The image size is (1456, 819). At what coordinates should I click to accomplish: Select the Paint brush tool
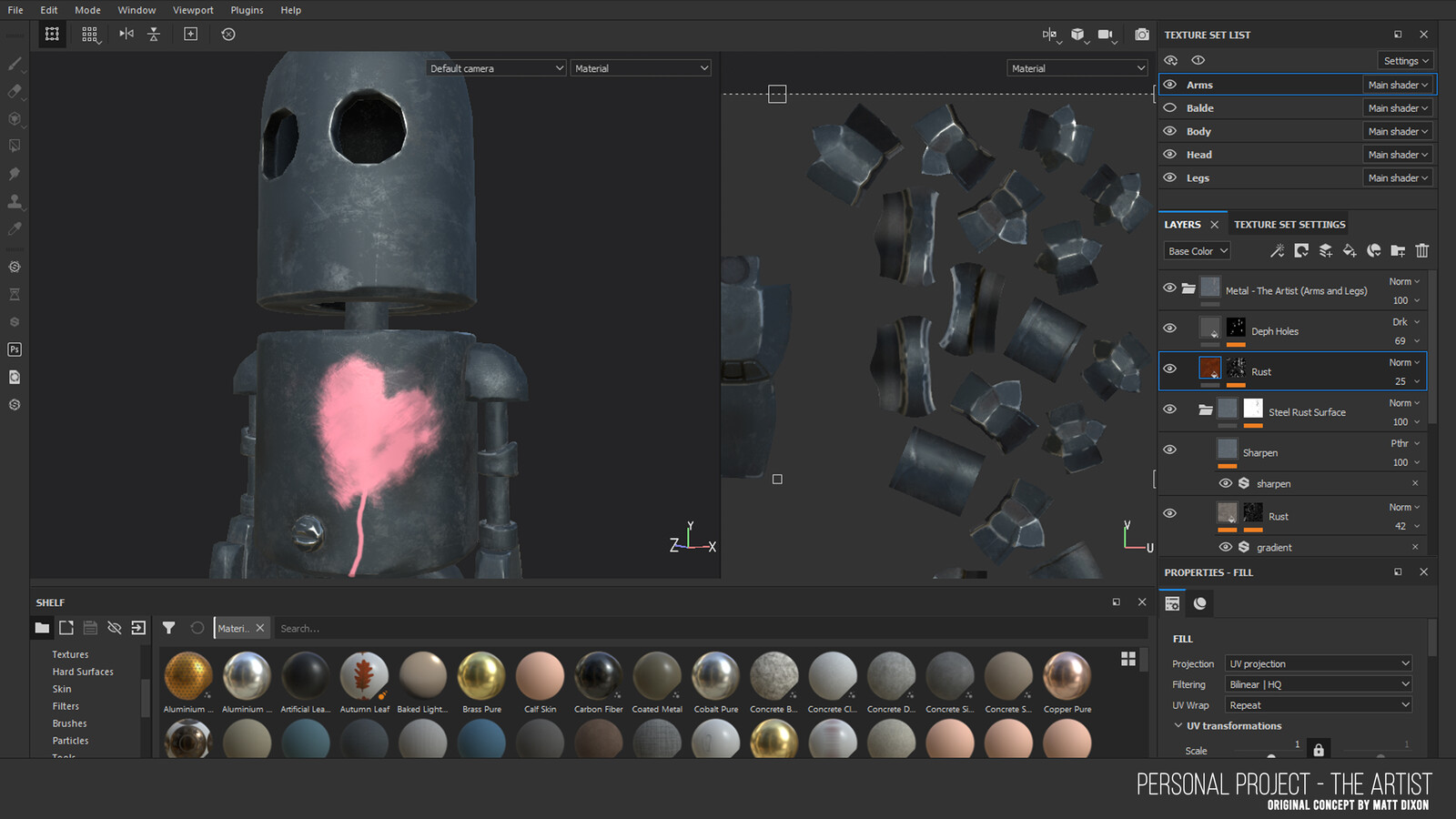(15, 64)
